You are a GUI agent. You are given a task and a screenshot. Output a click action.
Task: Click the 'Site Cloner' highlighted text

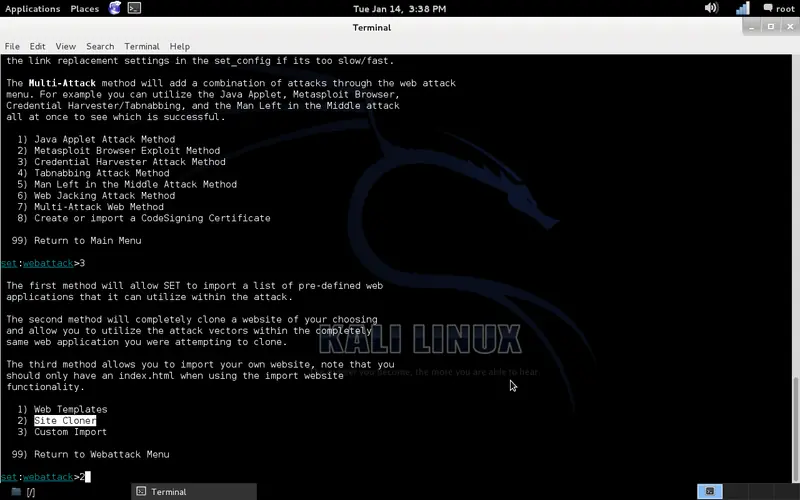(65, 421)
